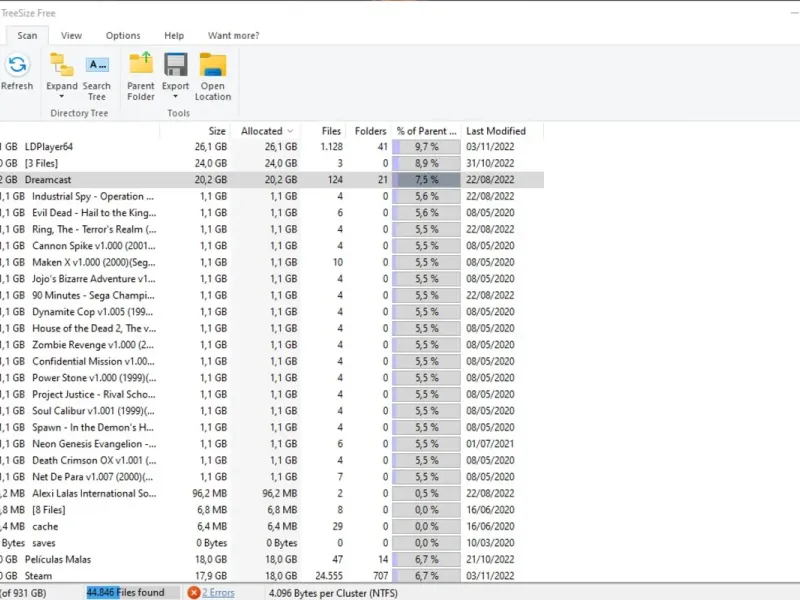
Task: Open the Export dropdown arrow
Action: coord(176,96)
